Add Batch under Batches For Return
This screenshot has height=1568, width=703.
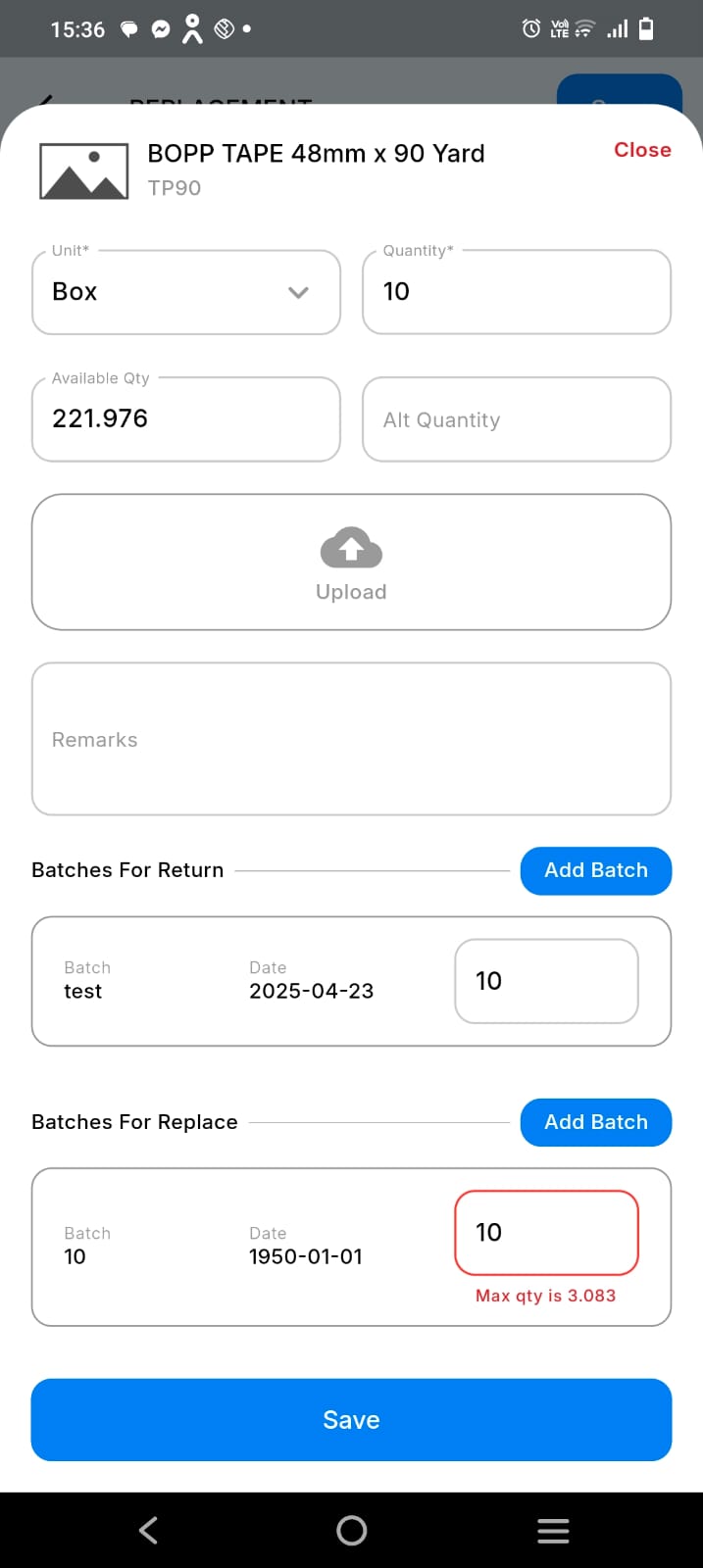tap(595, 870)
